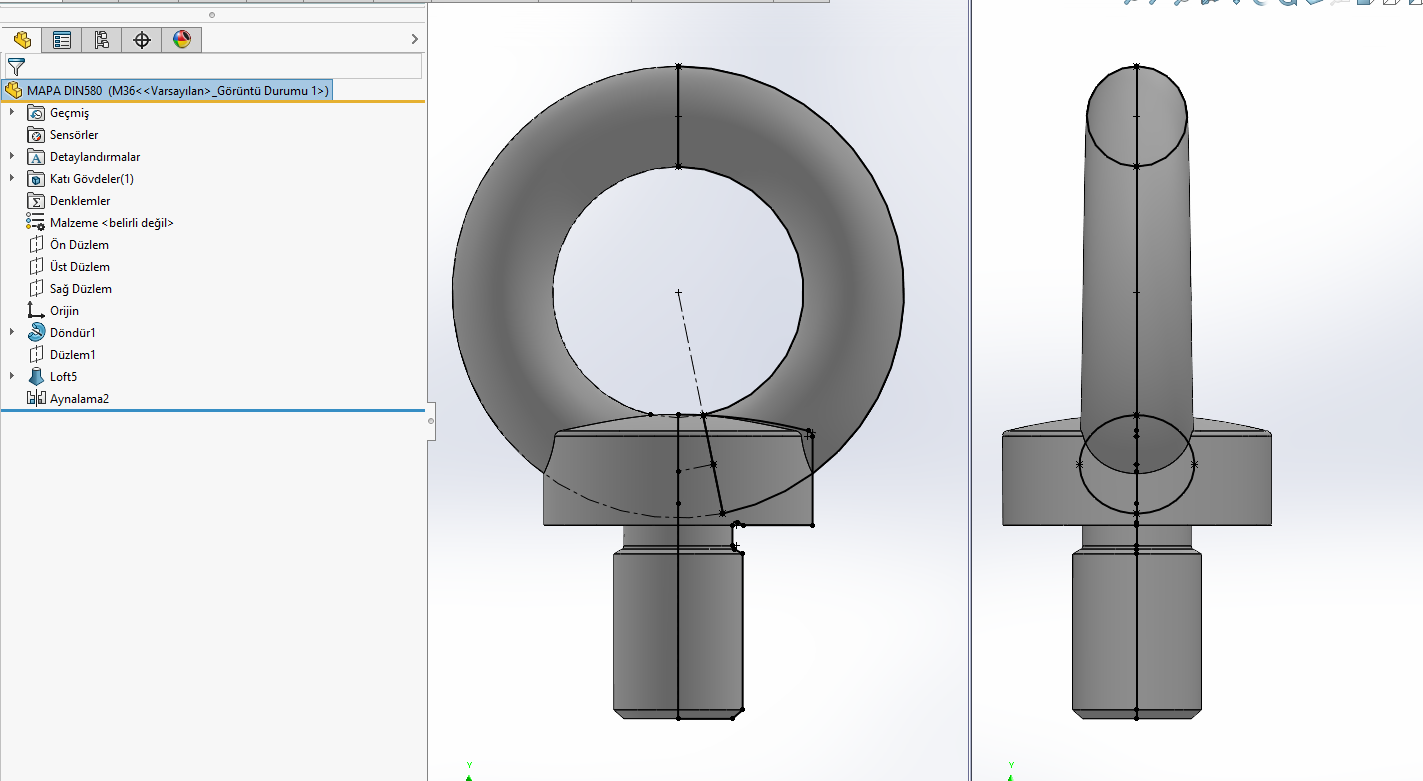Click the Loft5 feature icon
The image size is (1423, 781).
pyautogui.click(x=36, y=377)
